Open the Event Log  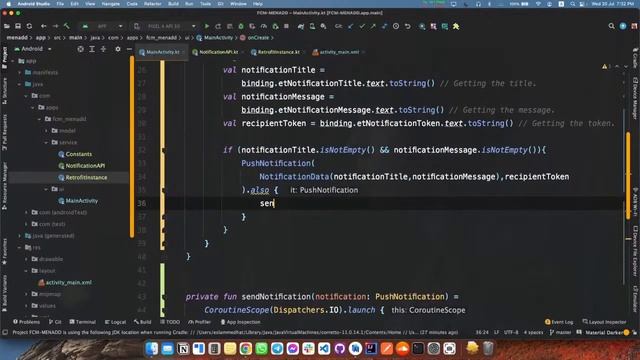559,322
